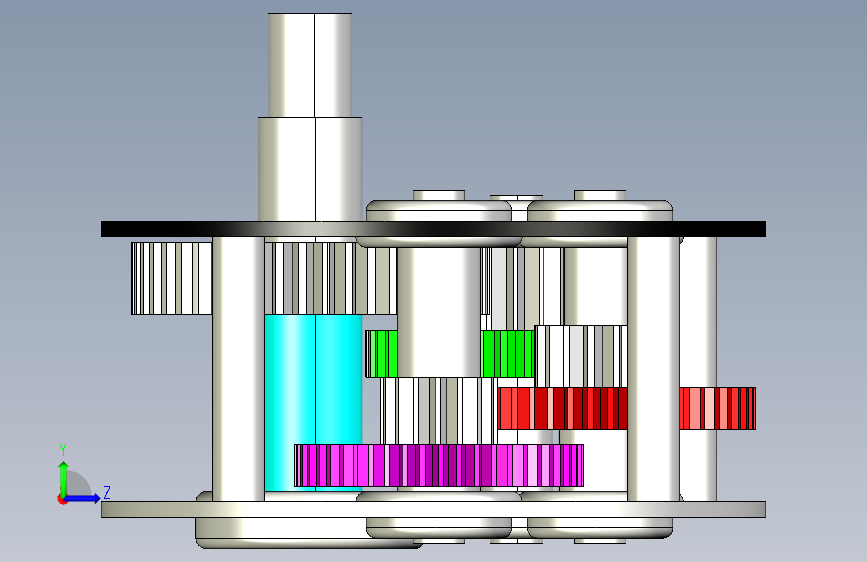
Task: Select the support pillar left of cyan shaft
Action: (238, 369)
